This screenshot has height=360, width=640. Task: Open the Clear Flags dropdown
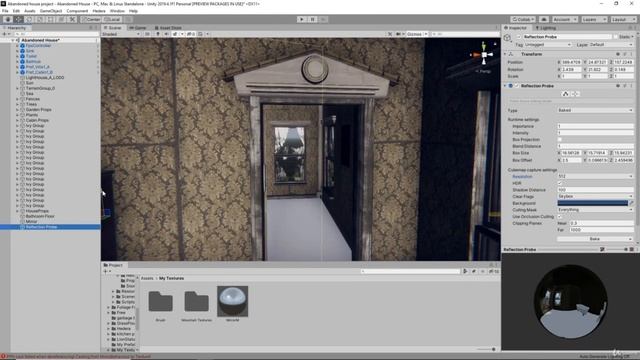[x=595, y=196]
